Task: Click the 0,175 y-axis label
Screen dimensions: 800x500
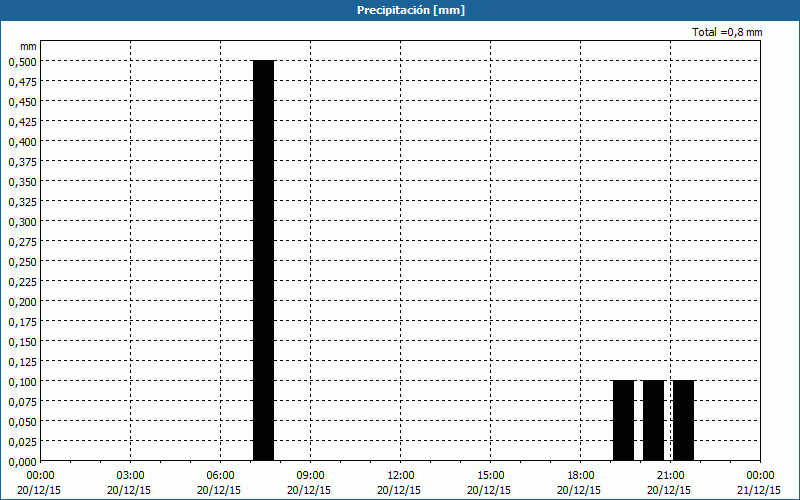Action: (22, 322)
